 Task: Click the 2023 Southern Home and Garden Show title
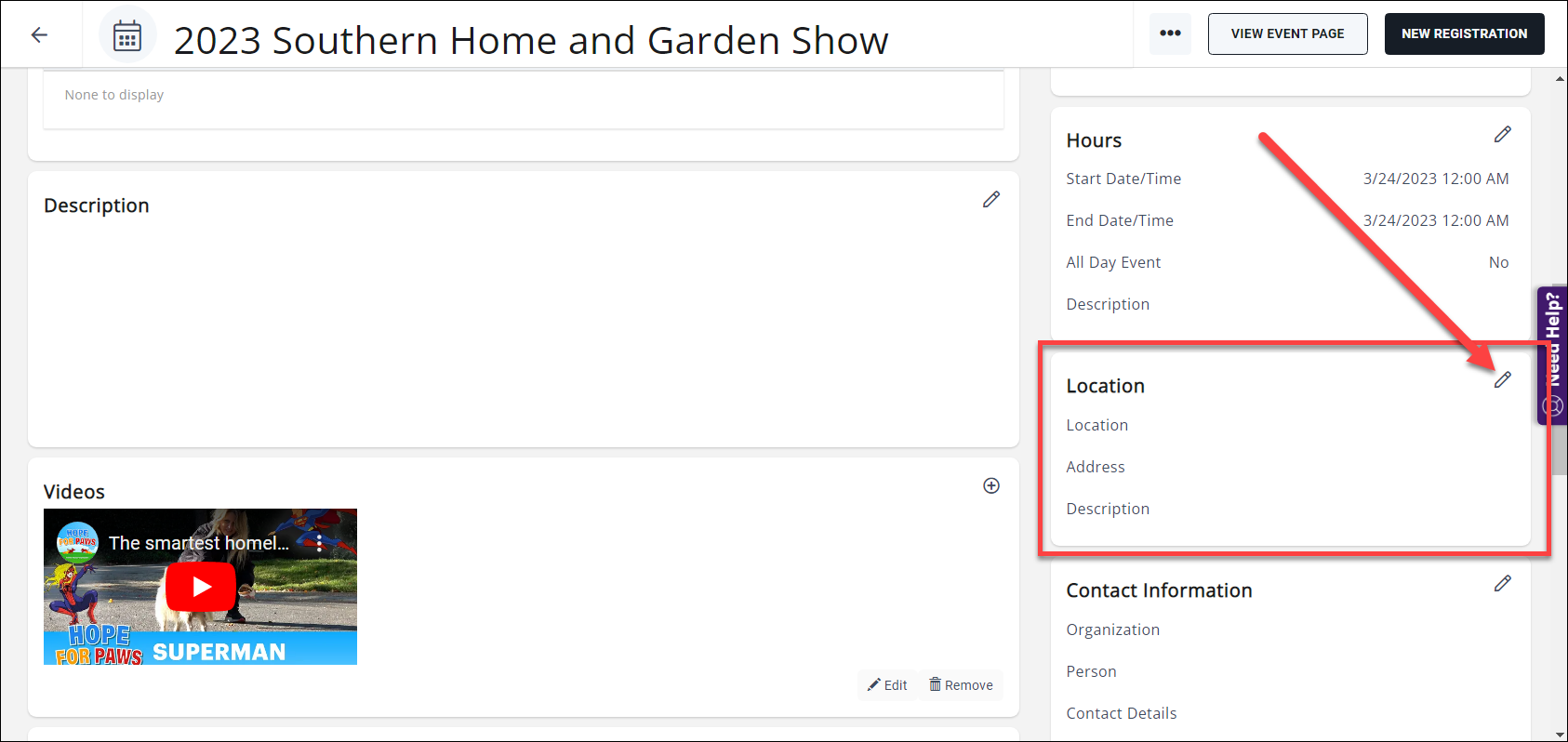tap(530, 41)
